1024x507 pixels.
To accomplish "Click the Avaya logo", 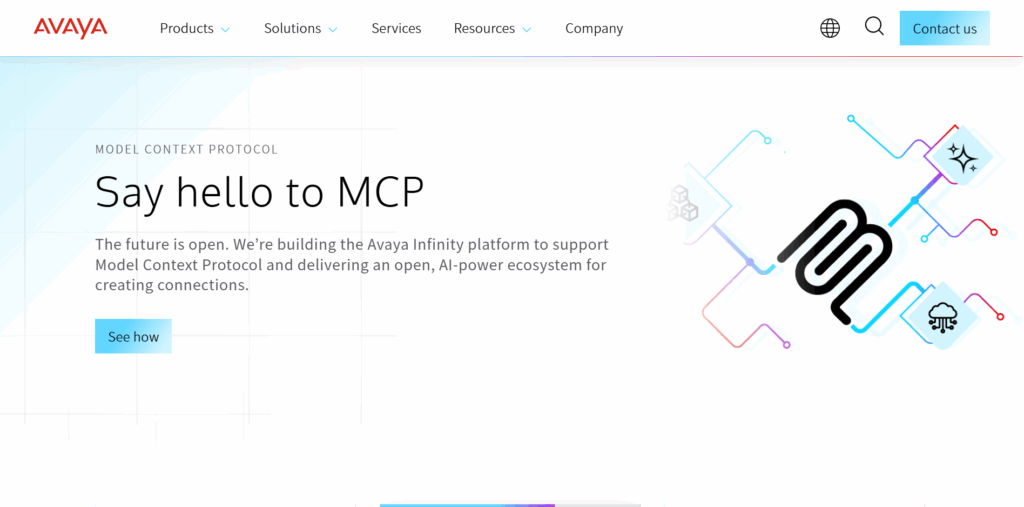I will pos(71,28).
